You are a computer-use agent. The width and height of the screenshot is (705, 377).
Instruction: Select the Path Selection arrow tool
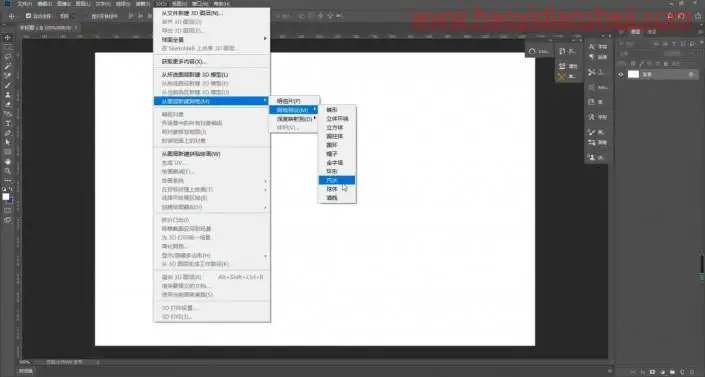pos(8,142)
